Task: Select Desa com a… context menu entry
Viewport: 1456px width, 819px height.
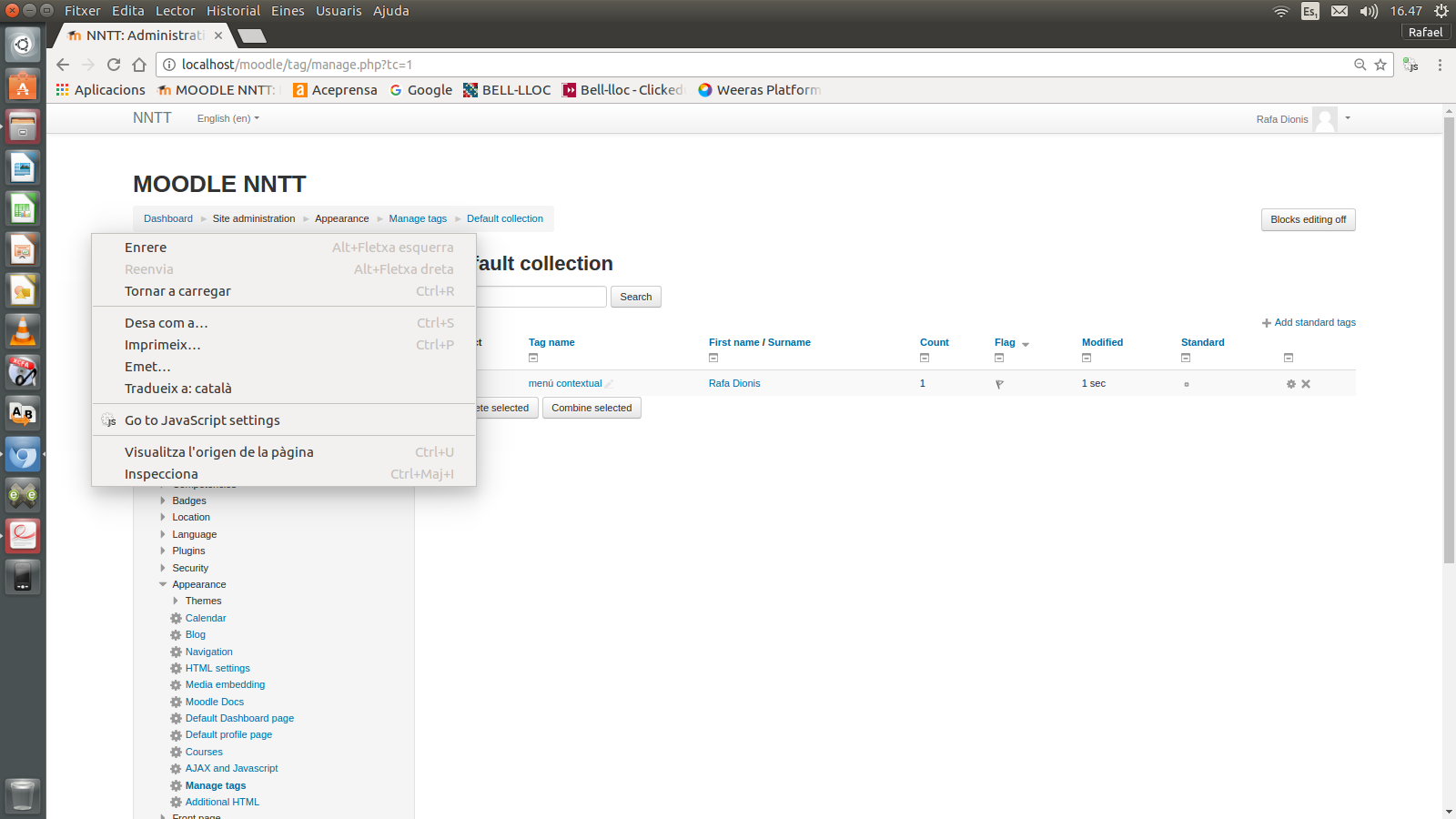Action: pyautogui.click(x=284, y=323)
